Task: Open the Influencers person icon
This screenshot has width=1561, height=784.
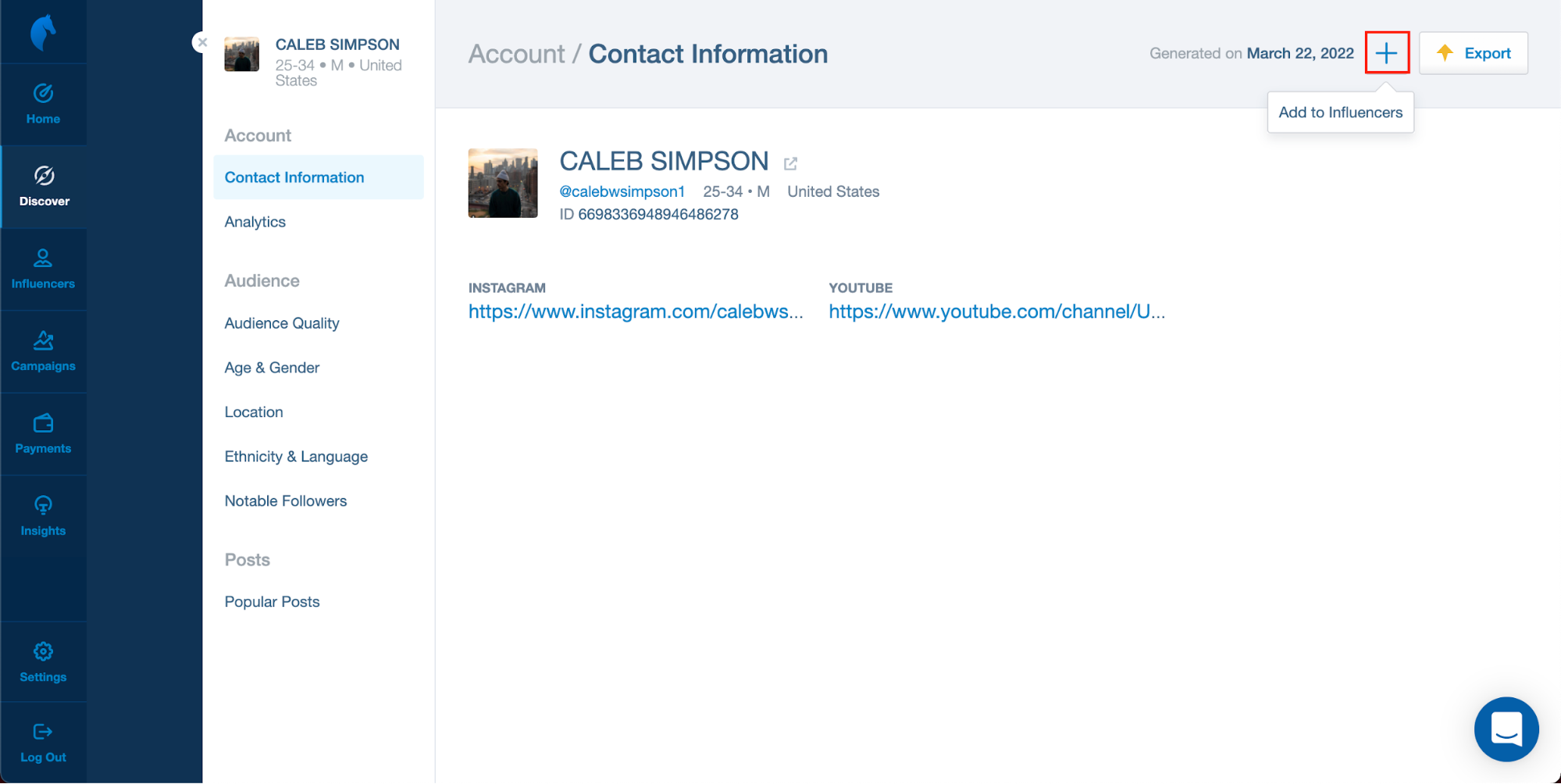Action: click(43, 258)
